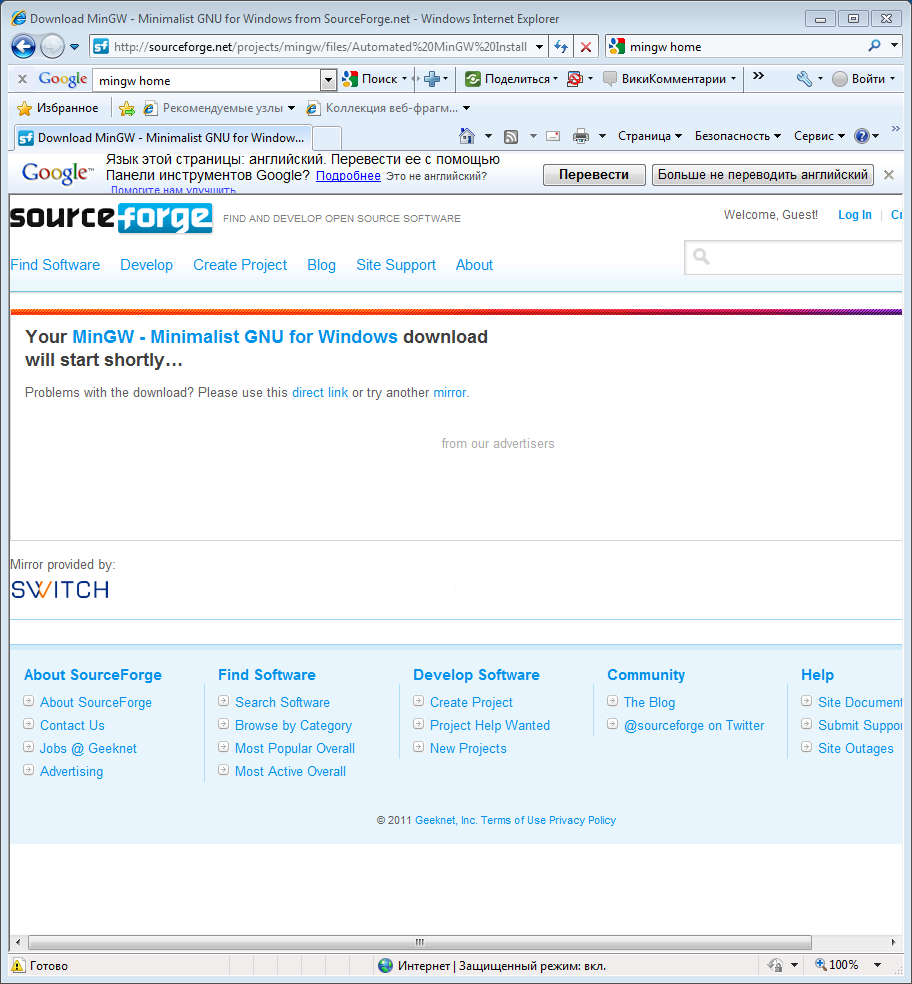Open the search provider dropdown arrow

tap(894, 46)
